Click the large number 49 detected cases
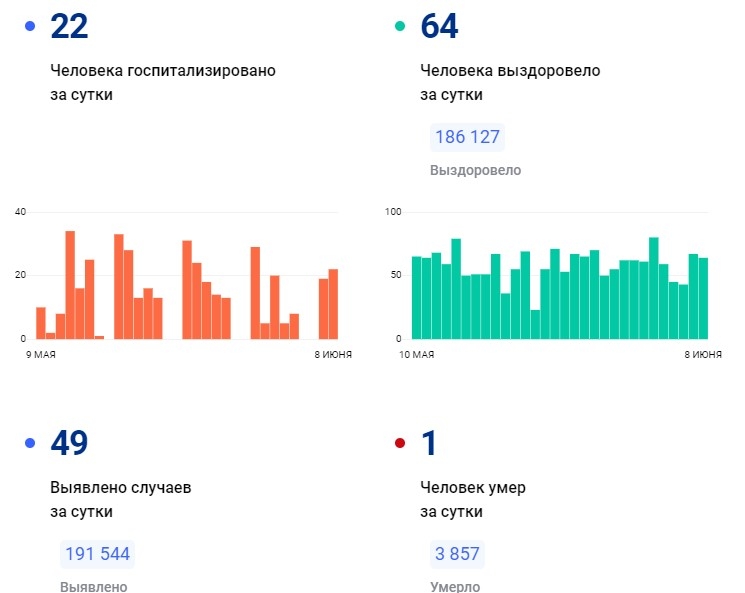Viewport: 745px width, 593px height. (x=69, y=443)
